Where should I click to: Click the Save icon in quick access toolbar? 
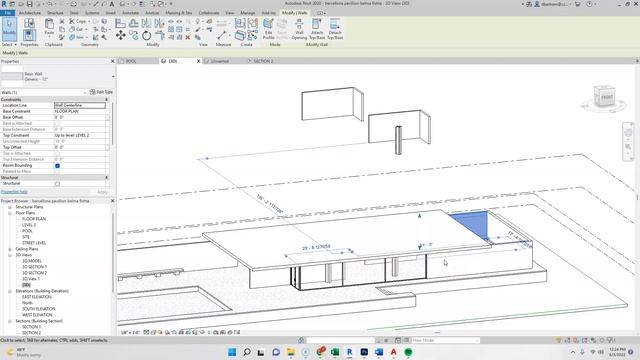tap(29, 4)
